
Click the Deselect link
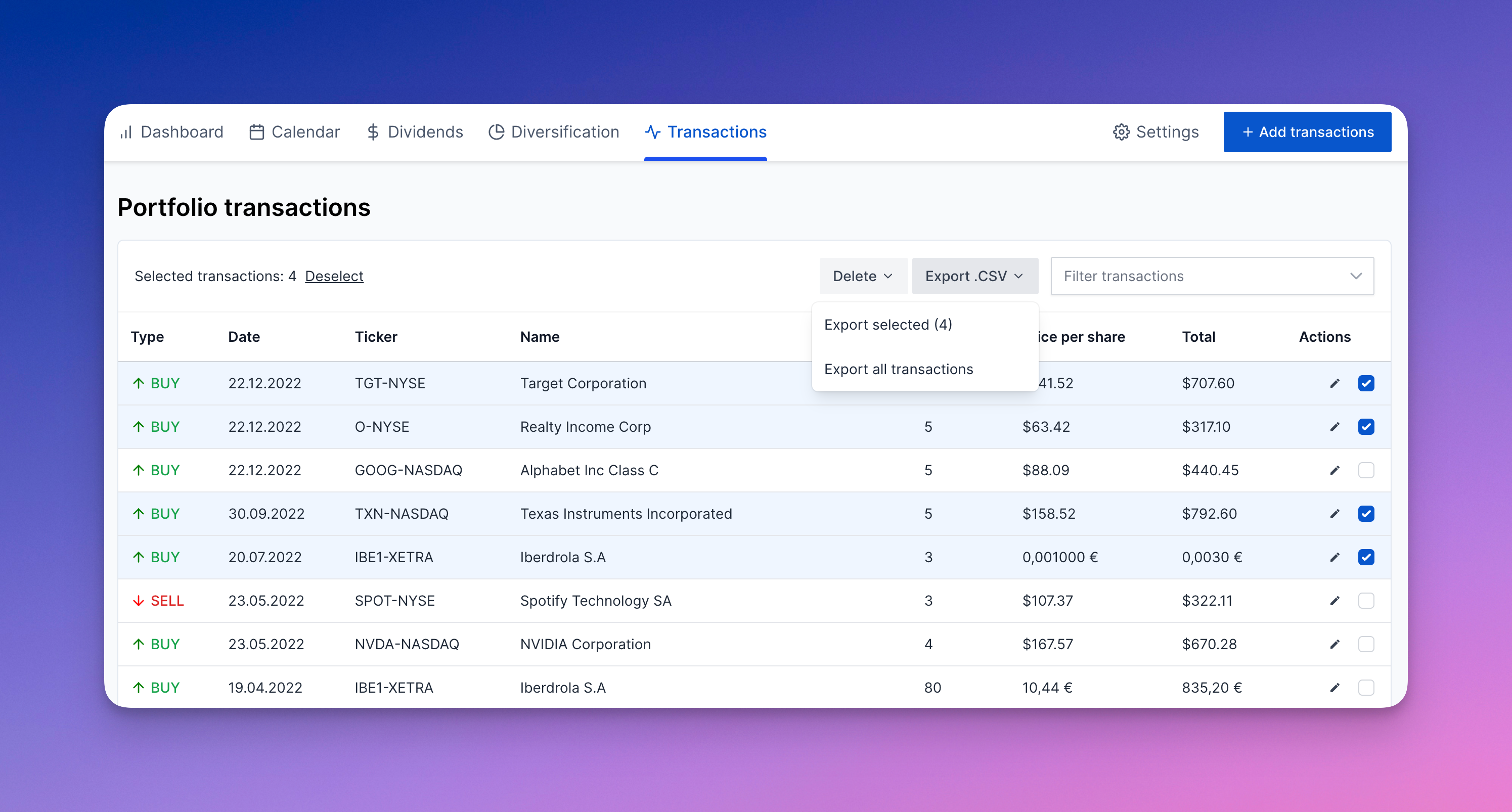tap(334, 276)
